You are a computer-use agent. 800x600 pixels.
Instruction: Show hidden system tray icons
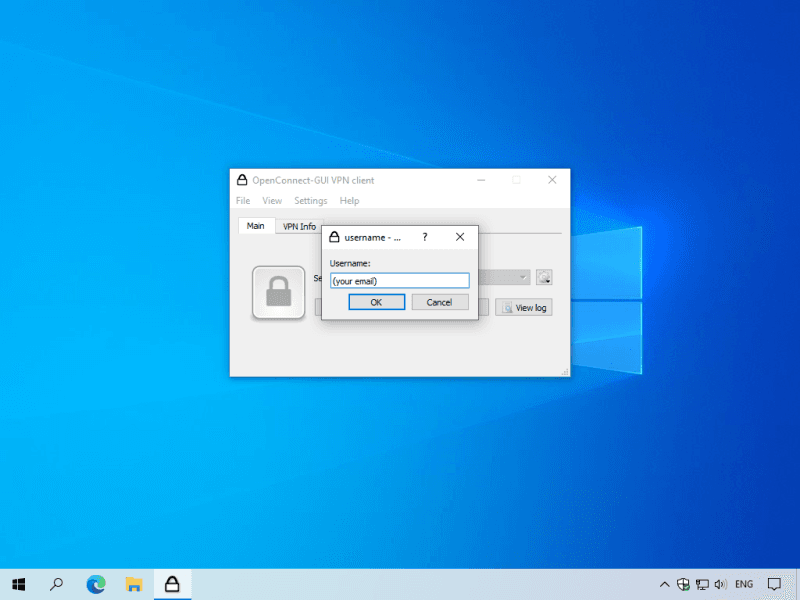(x=664, y=584)
